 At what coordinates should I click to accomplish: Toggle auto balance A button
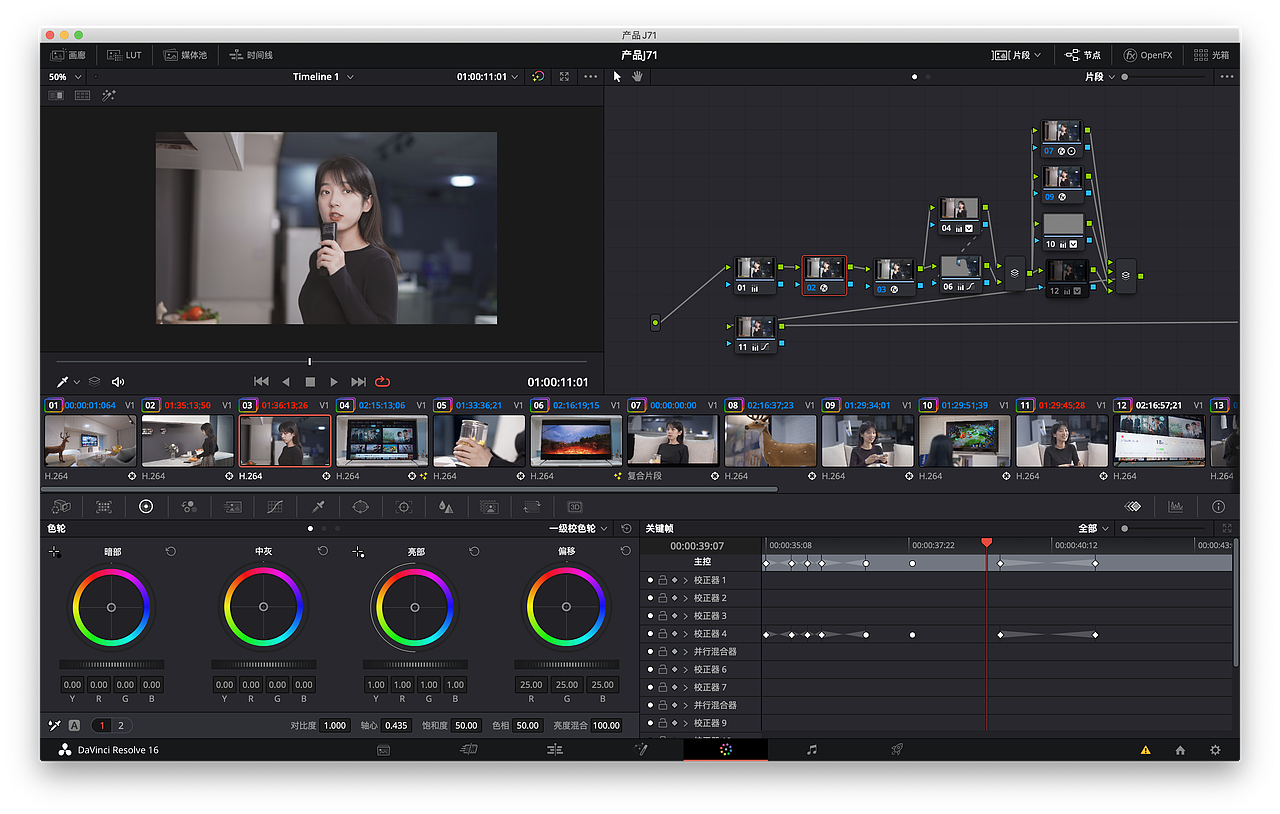pos(74,726)
